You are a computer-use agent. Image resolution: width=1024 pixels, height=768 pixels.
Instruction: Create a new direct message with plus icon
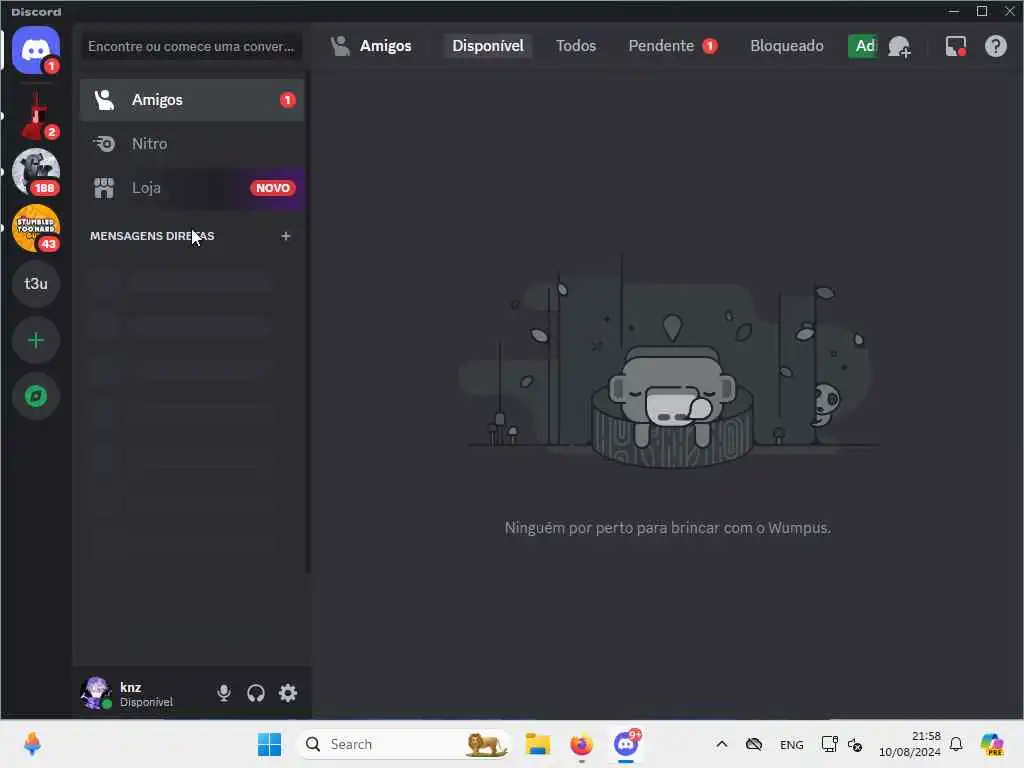pyautogui.click(x=285, y=236)
